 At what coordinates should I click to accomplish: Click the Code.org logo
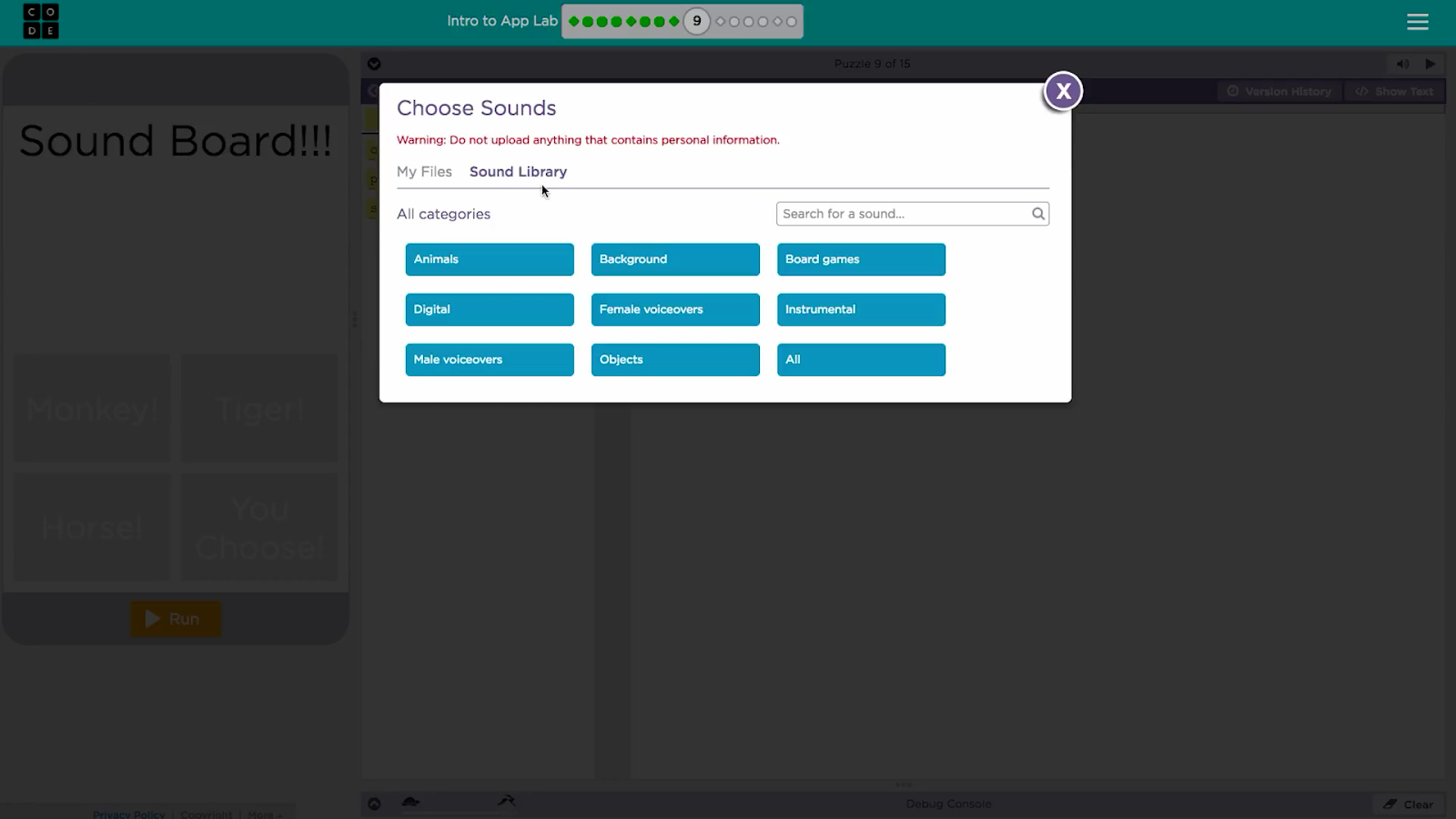click(41, 22)
